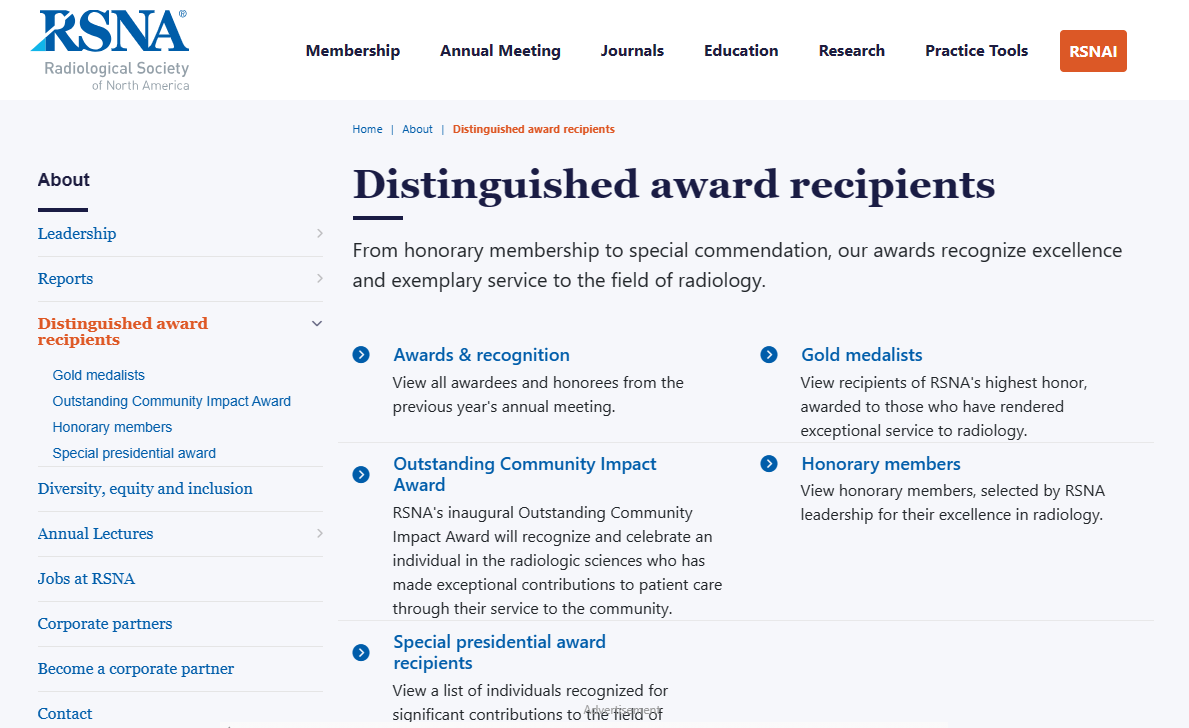The height and width of the screenshot is (728, 1189).
Task: Click the orange RSNAI button
Action: pyautogui.click(x=1093, y=52)
